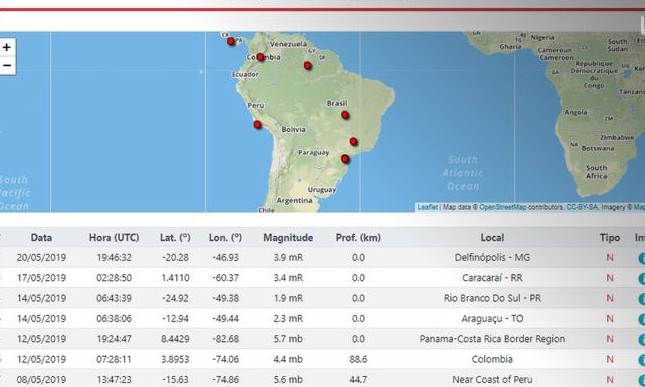Sort table by the Magnitude header
Screen dimensions: 645x387
(288, 238)
